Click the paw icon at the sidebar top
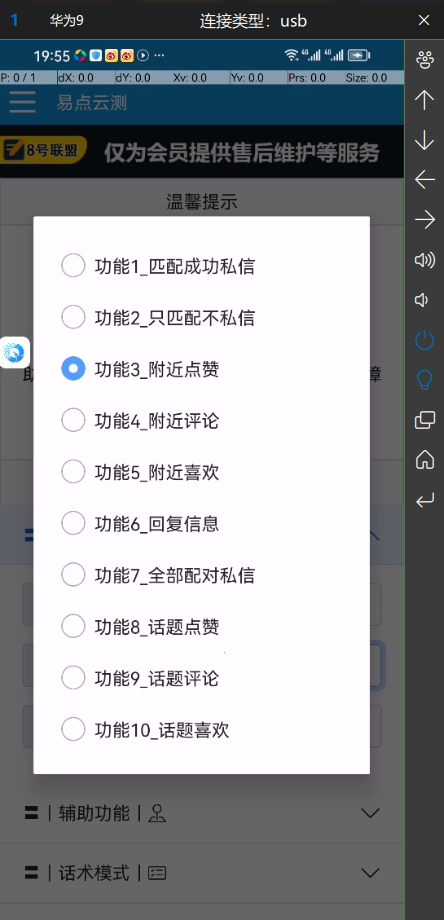Image resolution: width=444 pixels, height=920 pixels. tap(424, 60)
